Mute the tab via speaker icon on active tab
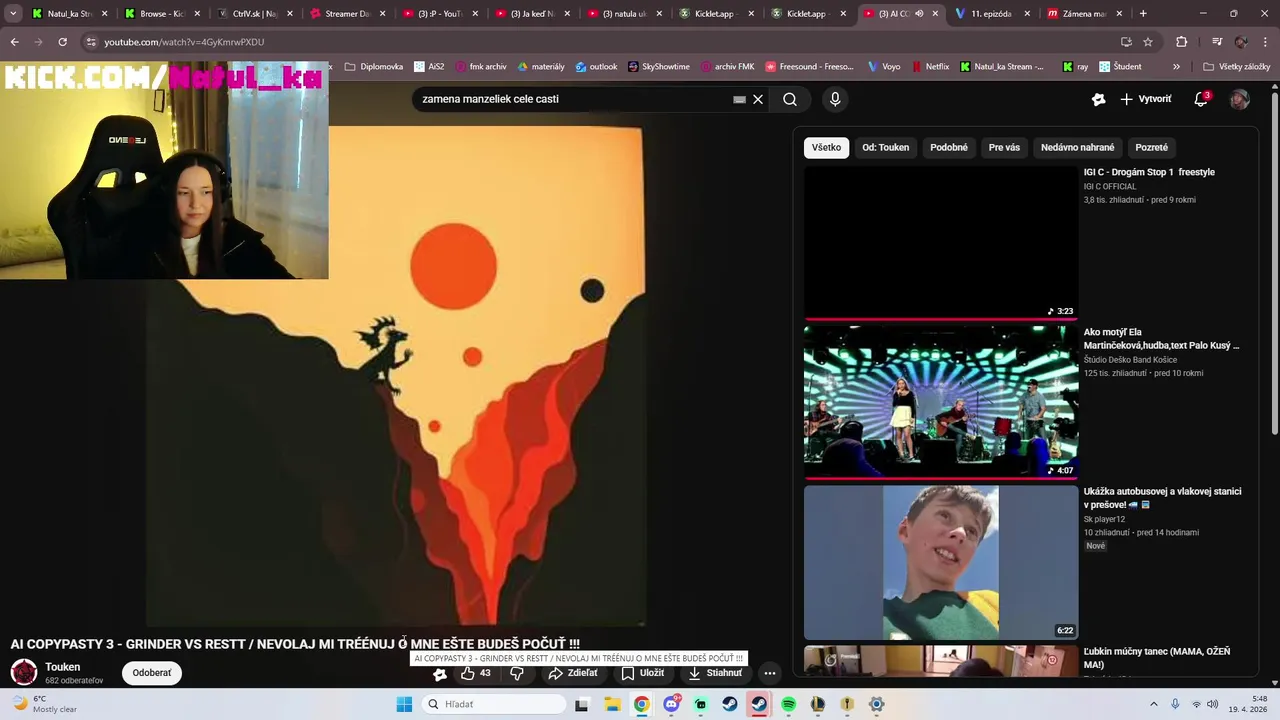The height and width of the screenshot is (720, 1280). 918,14
